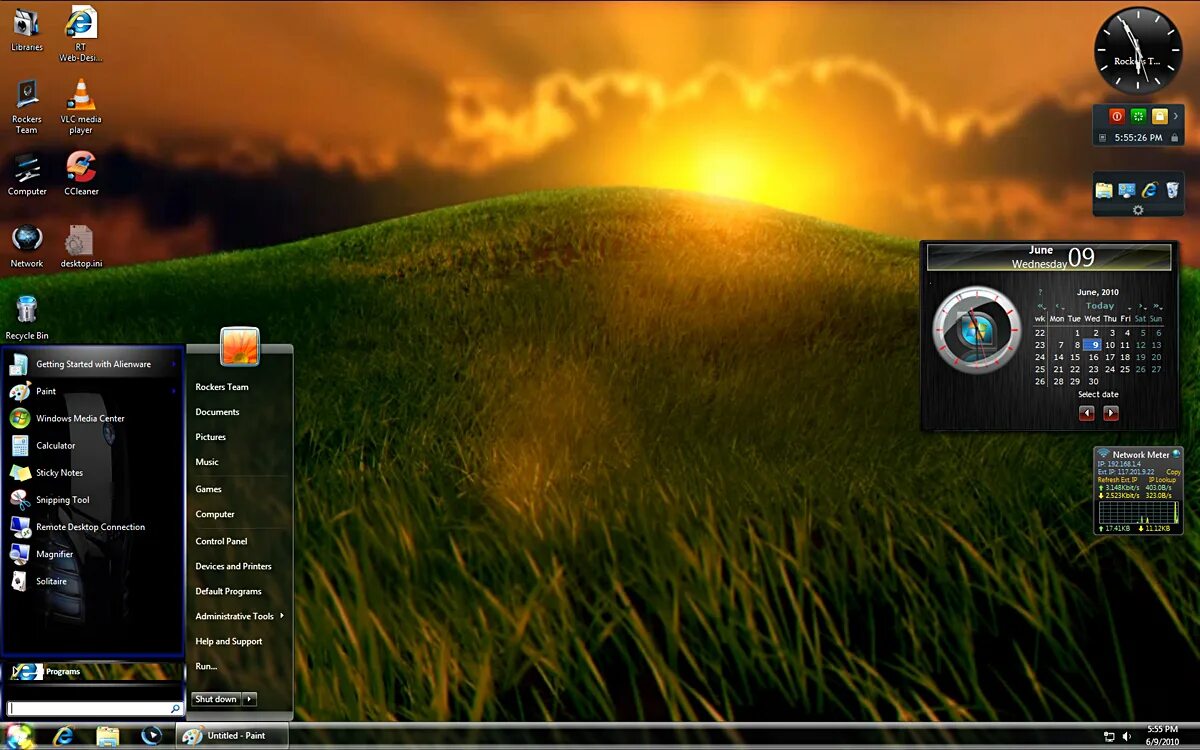Click IP Lookup in Network Meter
The image size is (1200, 750).
(1162, 480)
